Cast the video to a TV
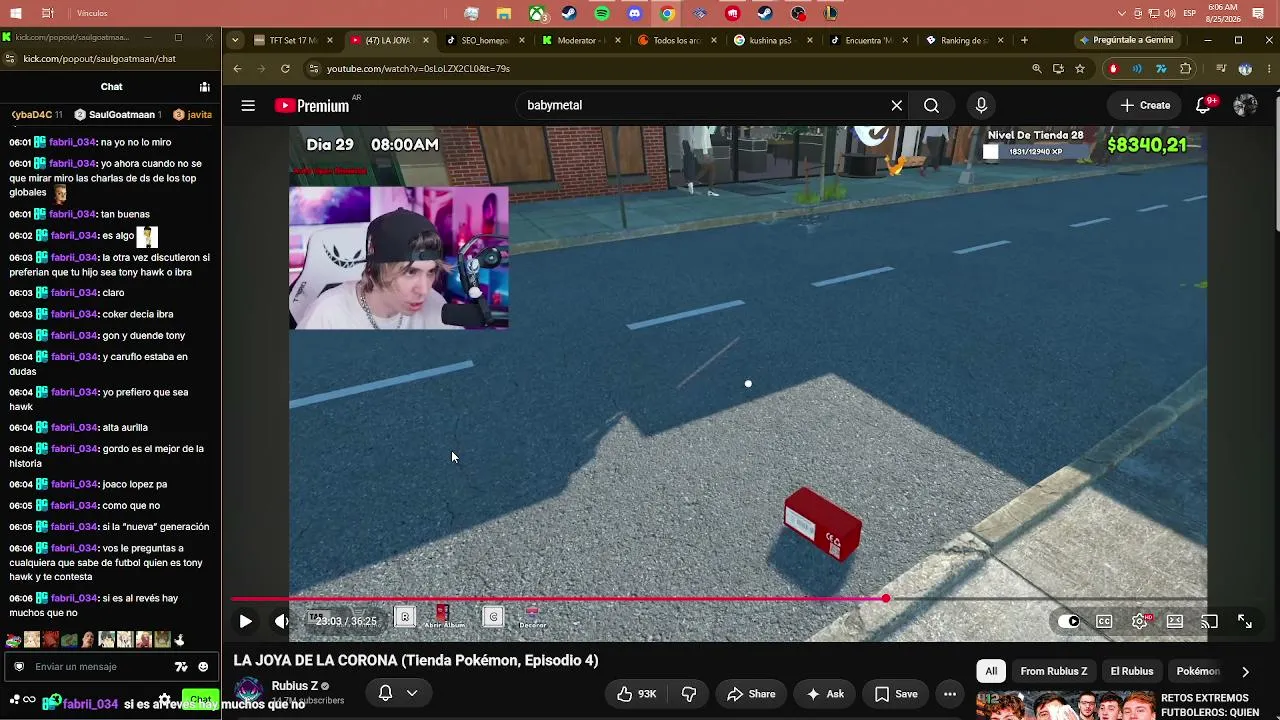The image size is (1280, 720). [x=1210, y=621]
